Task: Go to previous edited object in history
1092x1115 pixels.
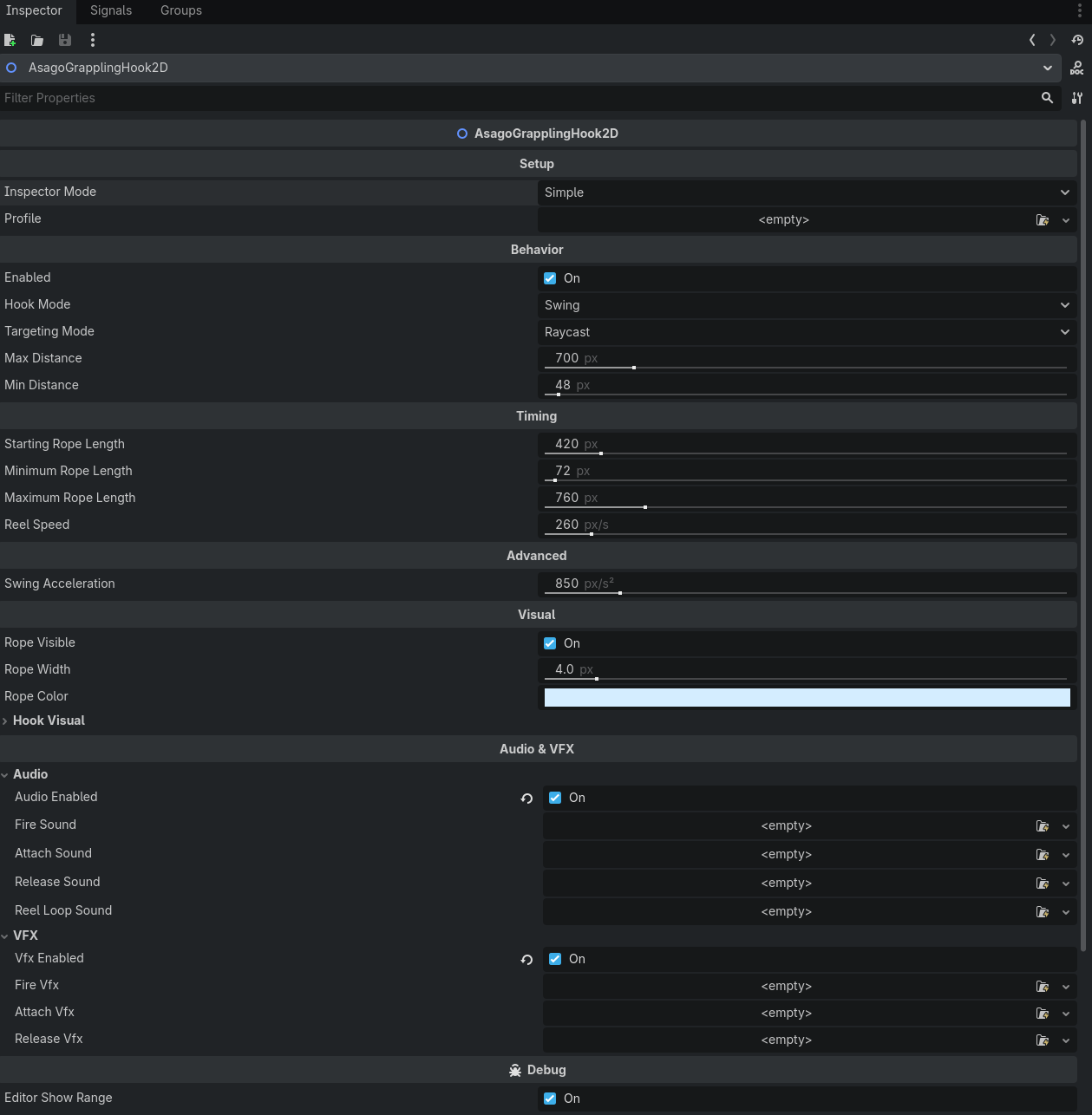Action: [1032, 40]
